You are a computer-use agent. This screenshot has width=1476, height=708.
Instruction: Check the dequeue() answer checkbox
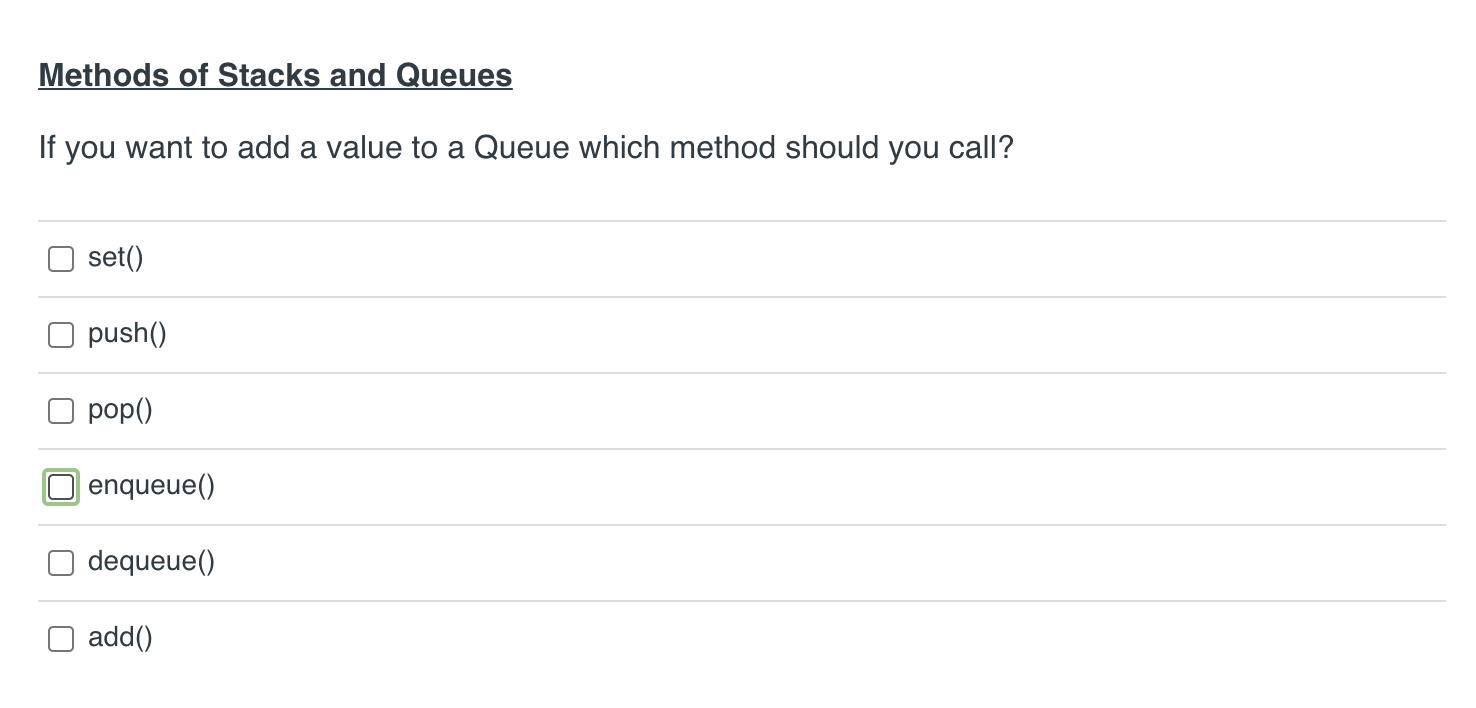[61, 562]
